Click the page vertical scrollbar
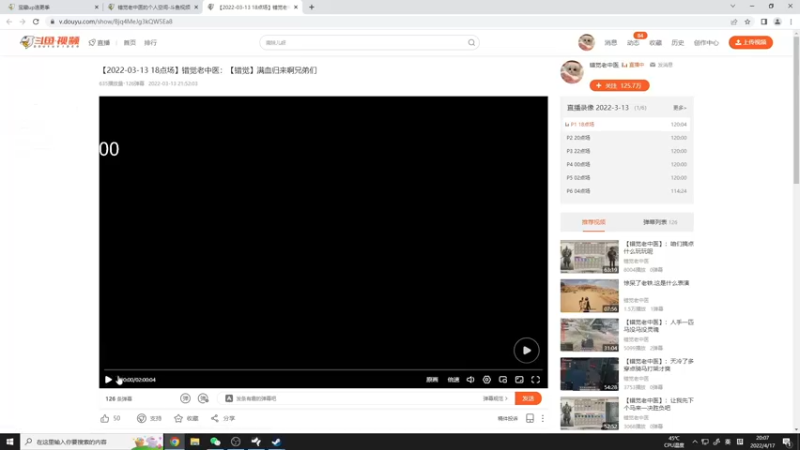800x450 pixels. [796, 110]
